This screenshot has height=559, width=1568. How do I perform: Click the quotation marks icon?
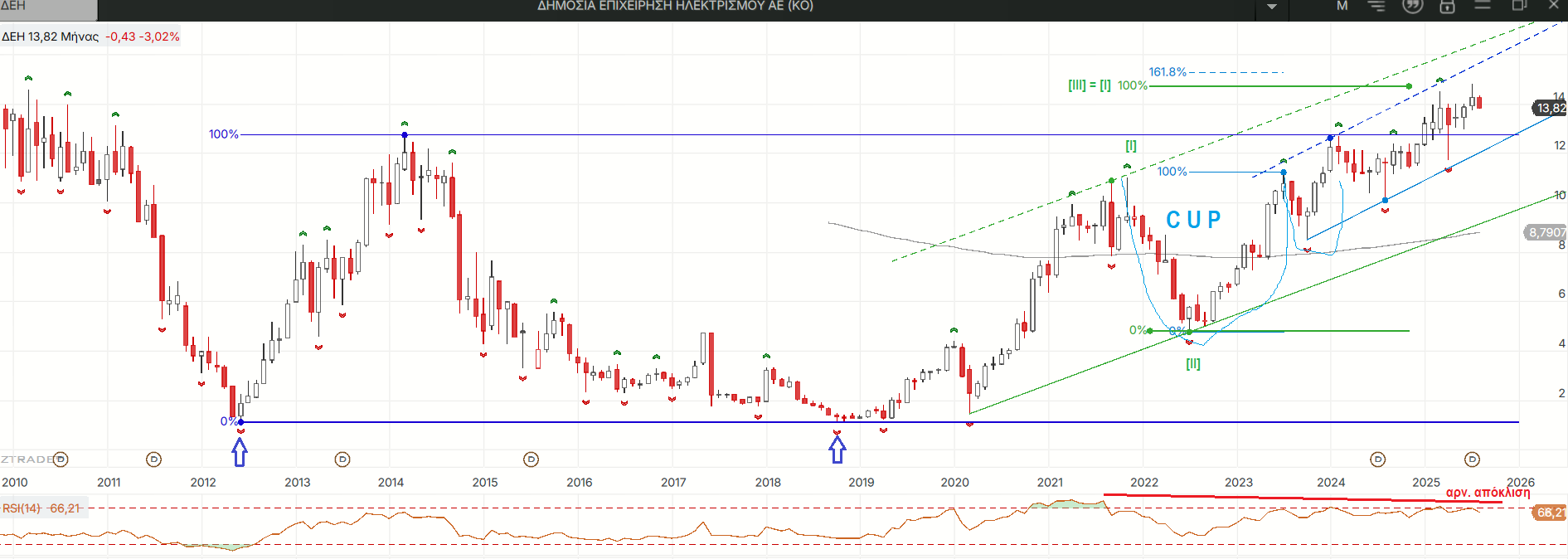(1412, 6)
